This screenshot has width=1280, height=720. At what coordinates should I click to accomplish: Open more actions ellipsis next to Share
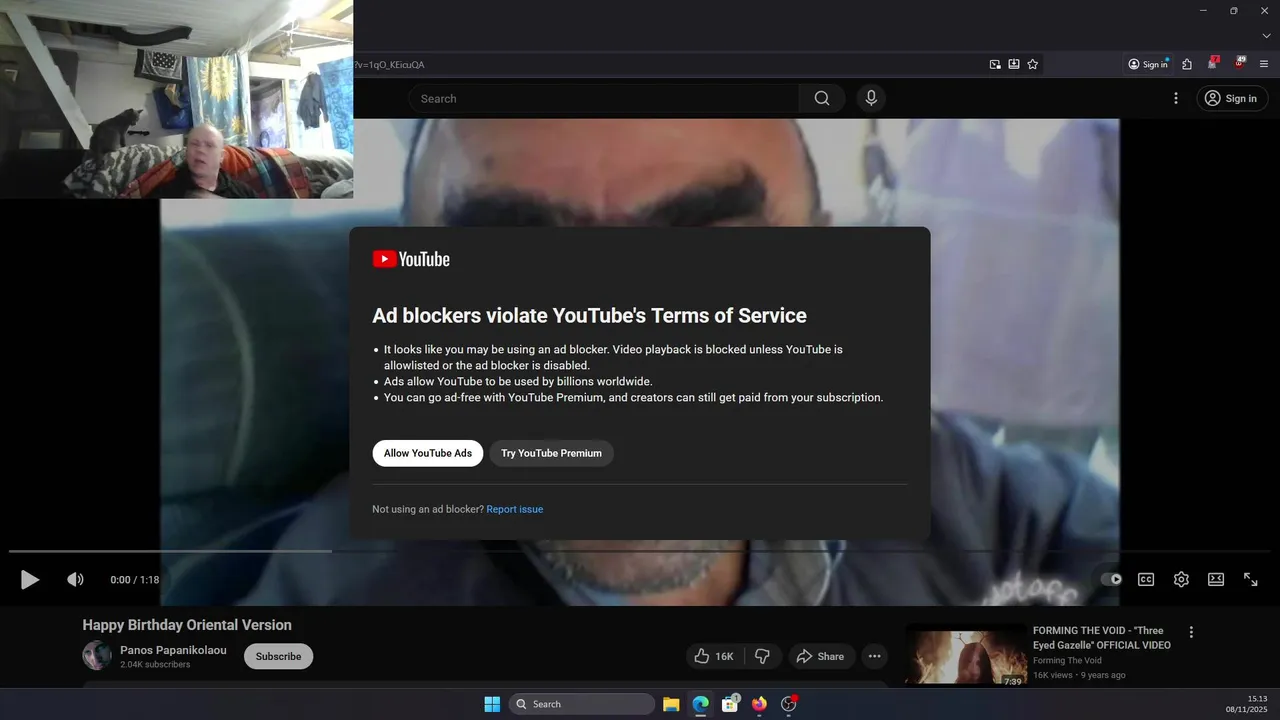click(875, 656)
